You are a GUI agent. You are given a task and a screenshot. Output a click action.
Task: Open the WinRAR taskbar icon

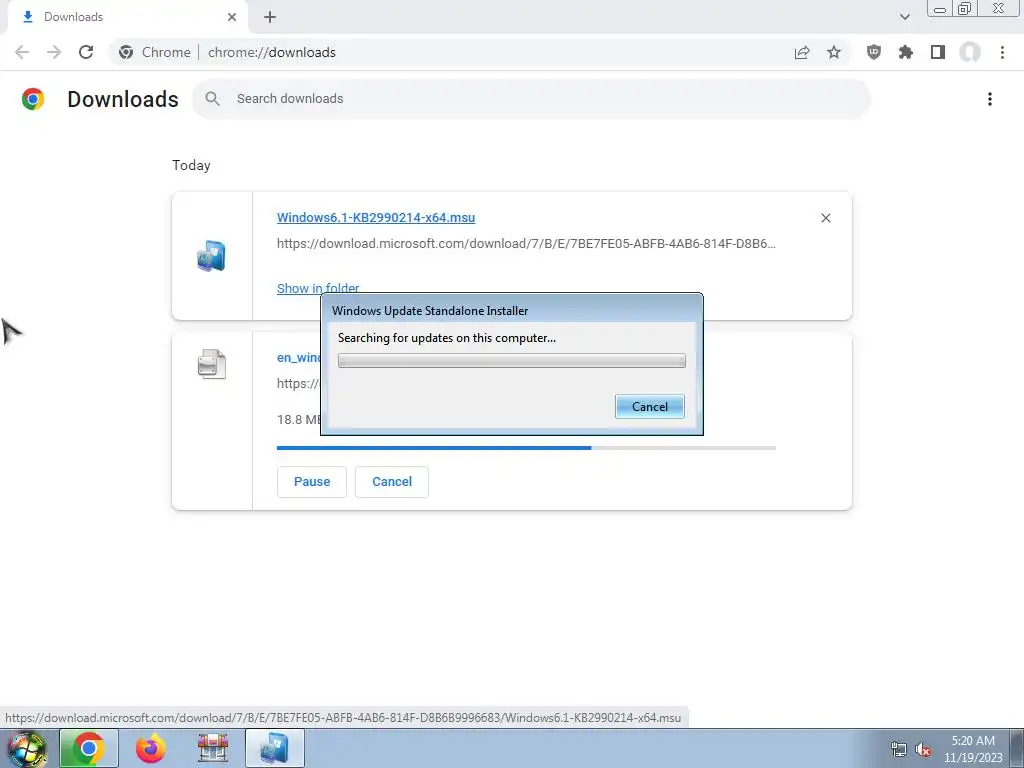click(x=212, y=748)
